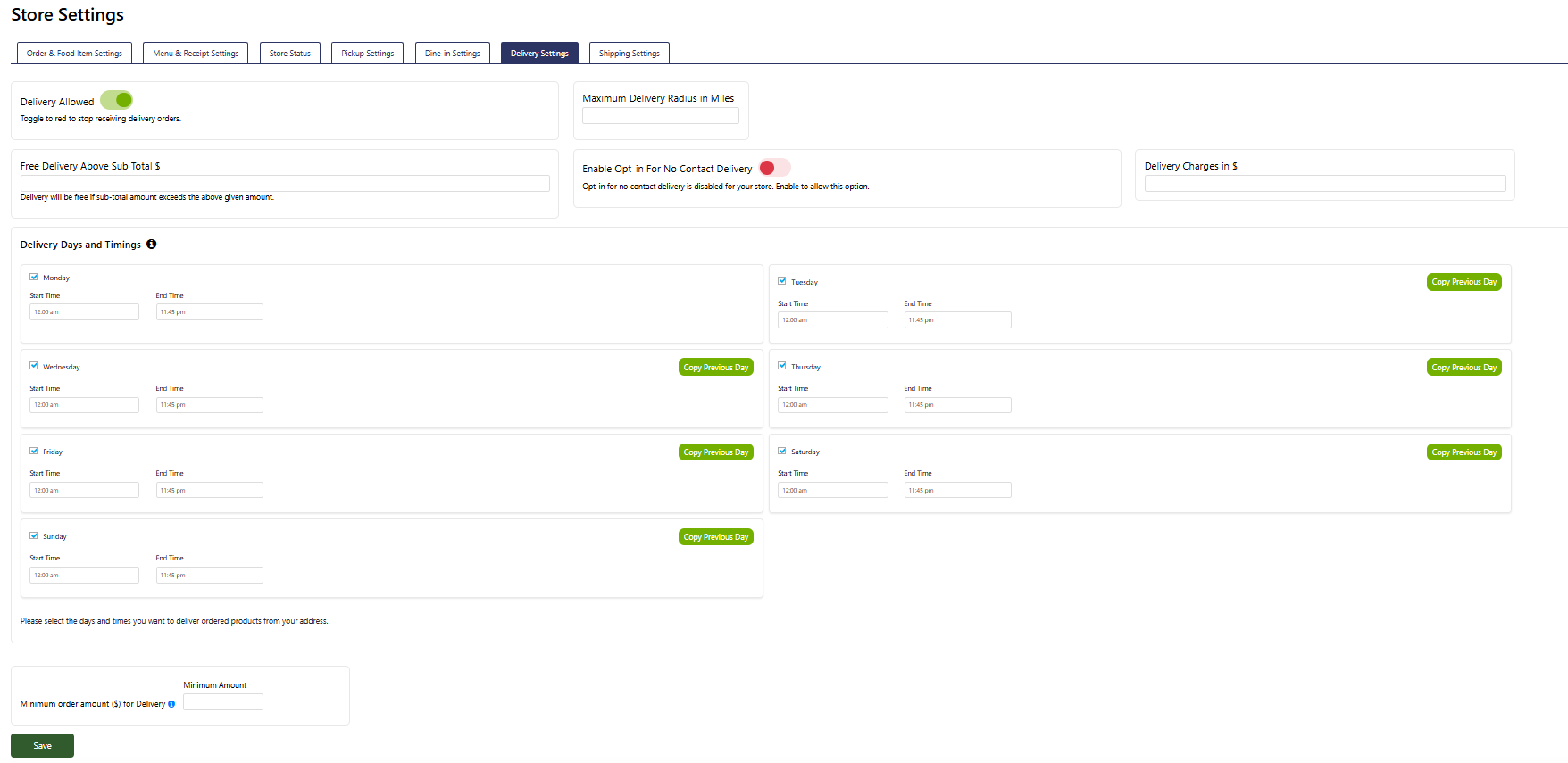Click Copy Previous Day for Tuesday

[1464, 282]
